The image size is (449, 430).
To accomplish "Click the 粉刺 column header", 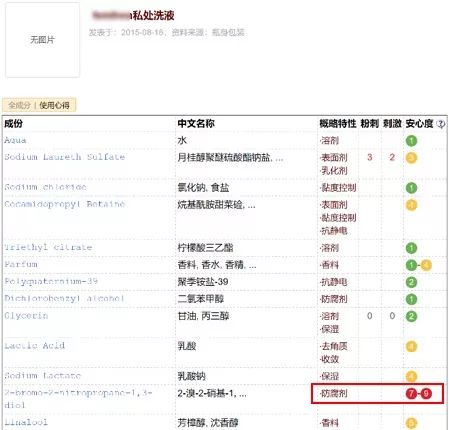I will (369, 124).
